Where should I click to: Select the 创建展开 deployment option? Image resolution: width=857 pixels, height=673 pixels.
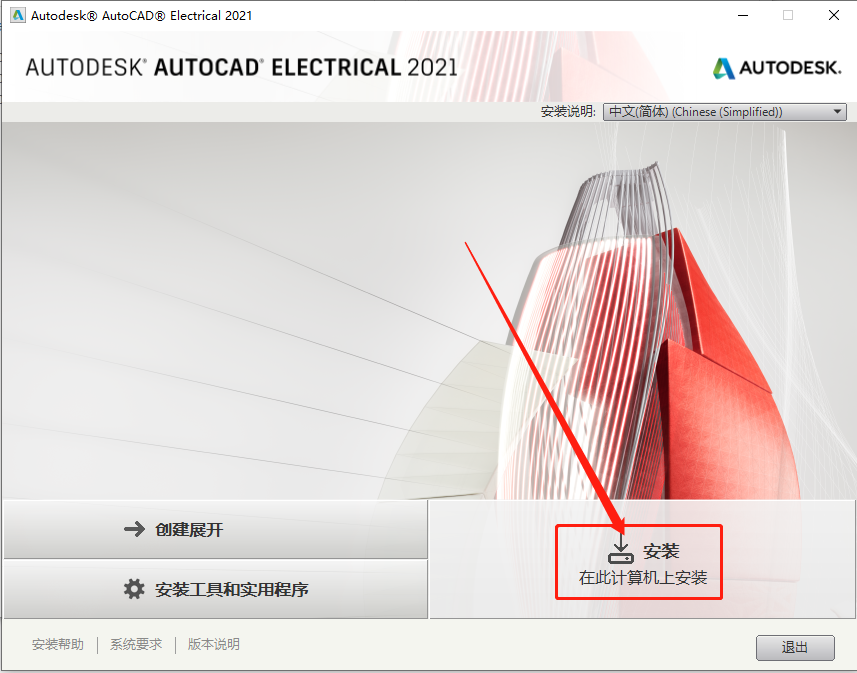point(216,529)
